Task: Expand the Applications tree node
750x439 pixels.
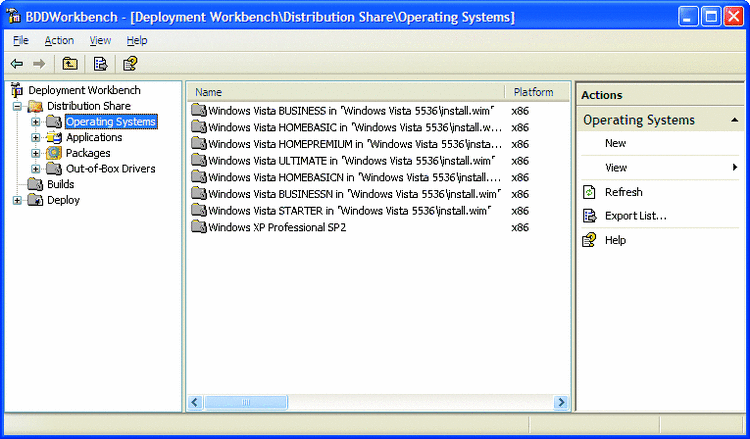Action: (x=35, y=138)
